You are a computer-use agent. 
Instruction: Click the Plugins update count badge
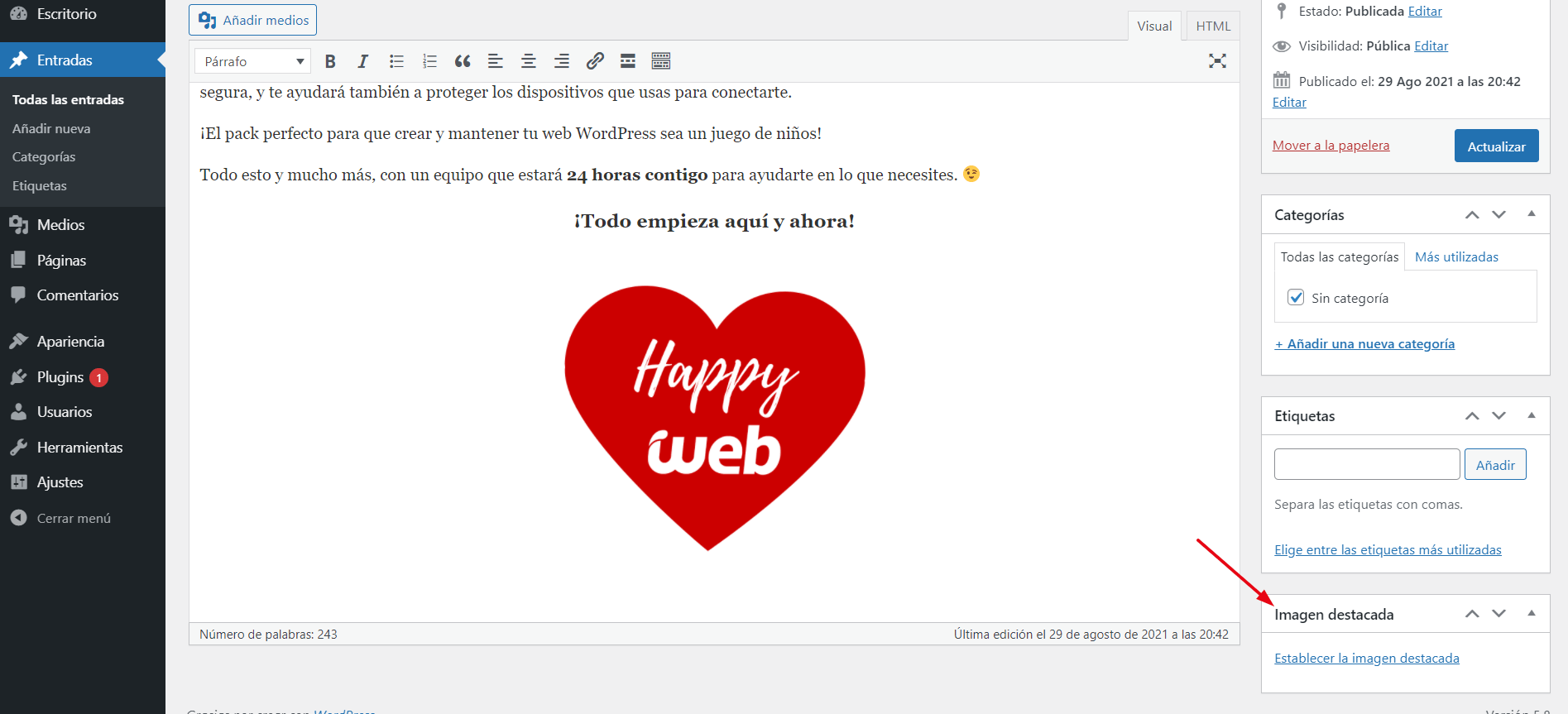click(x=99, y=377)
